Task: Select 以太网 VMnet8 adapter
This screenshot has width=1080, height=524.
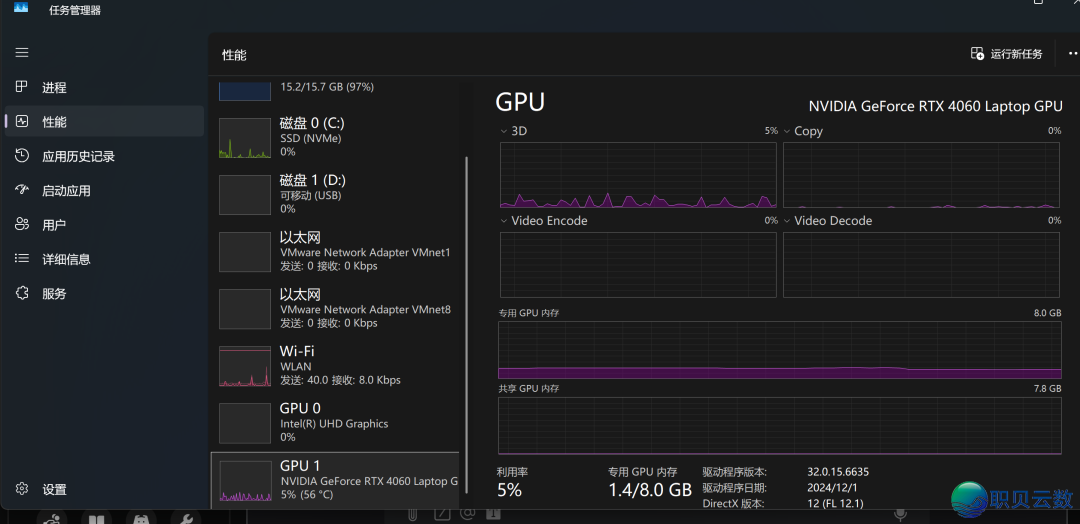Action: [x=335, y=308]
